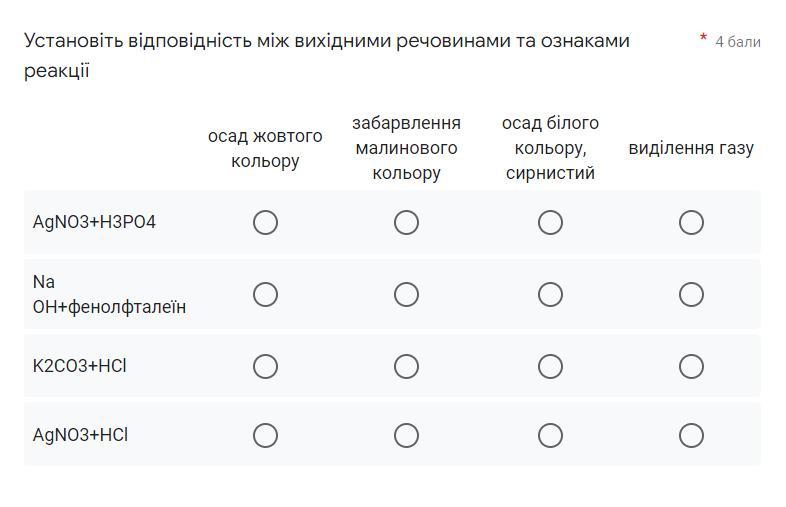
Task: Select 'осад білого кольору' for AgNO3+H3PO4
Action: click(550, 222)
